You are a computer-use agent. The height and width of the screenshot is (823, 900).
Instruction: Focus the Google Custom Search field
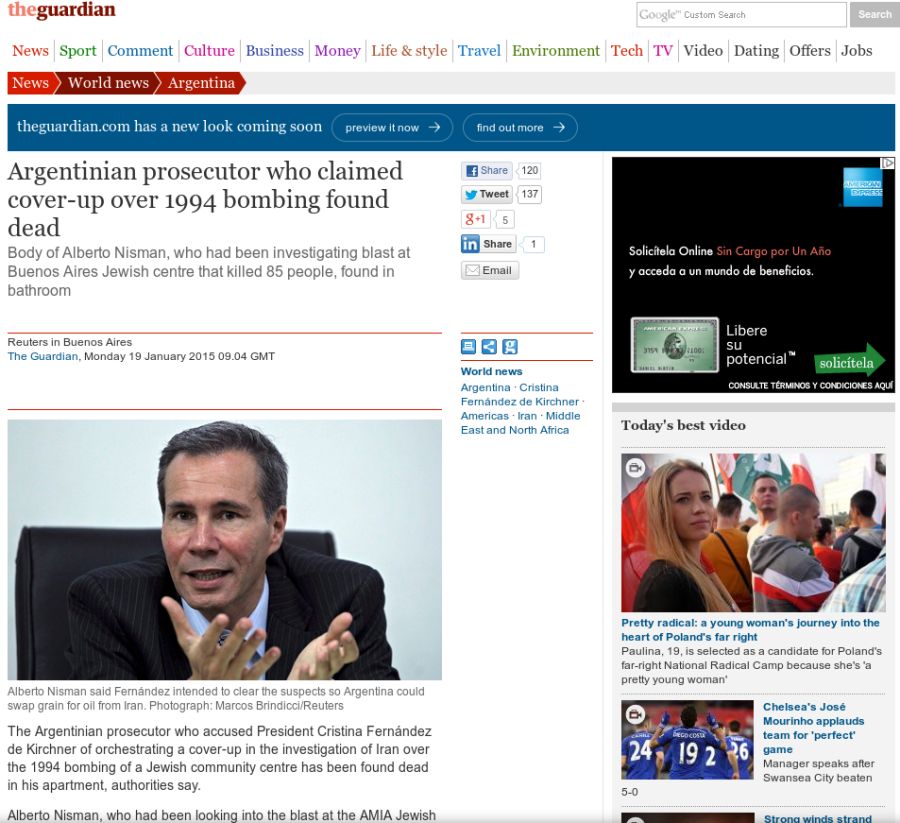(741, 14)
